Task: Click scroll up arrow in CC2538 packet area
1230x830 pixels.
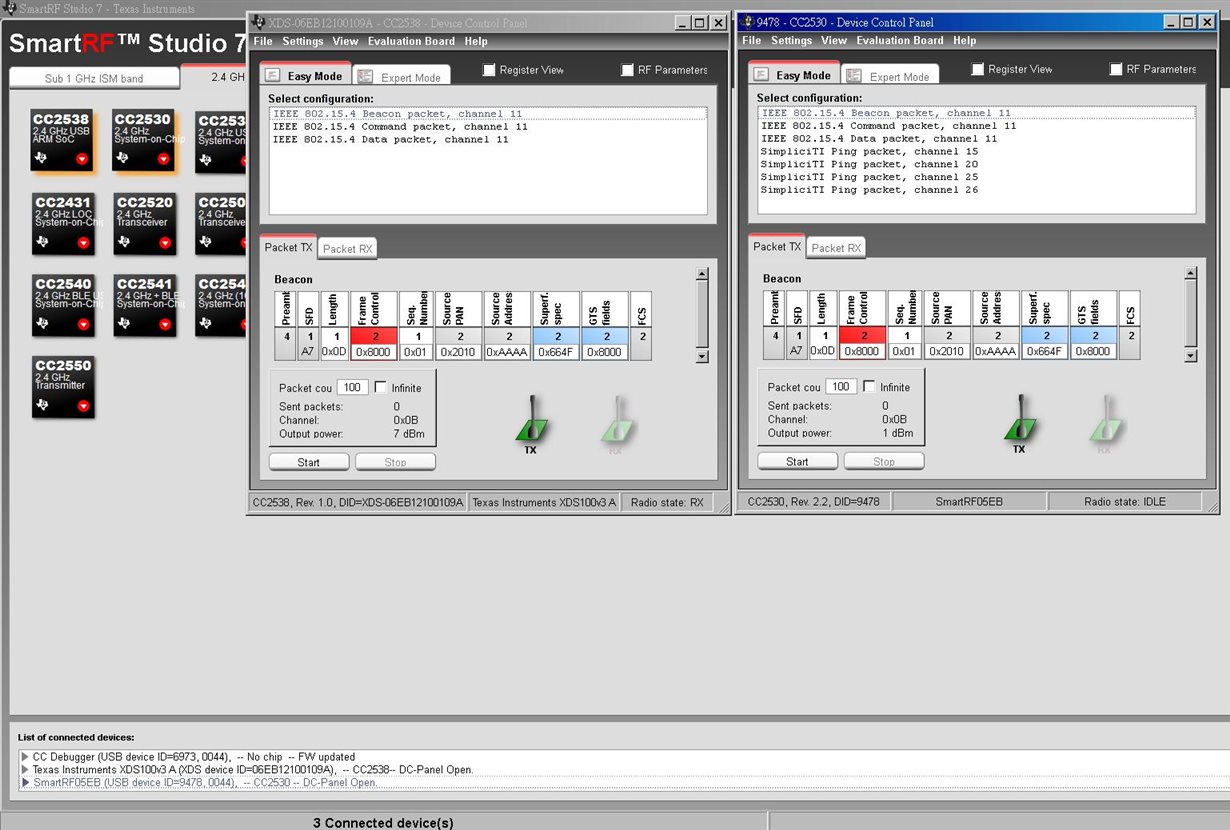Action: pos(702,274)
